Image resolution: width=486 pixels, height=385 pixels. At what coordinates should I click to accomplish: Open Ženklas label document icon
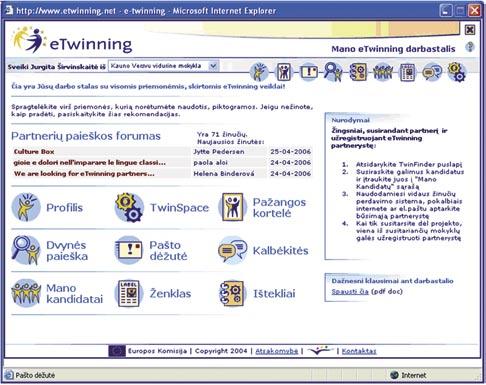click(x=129, y=293)
